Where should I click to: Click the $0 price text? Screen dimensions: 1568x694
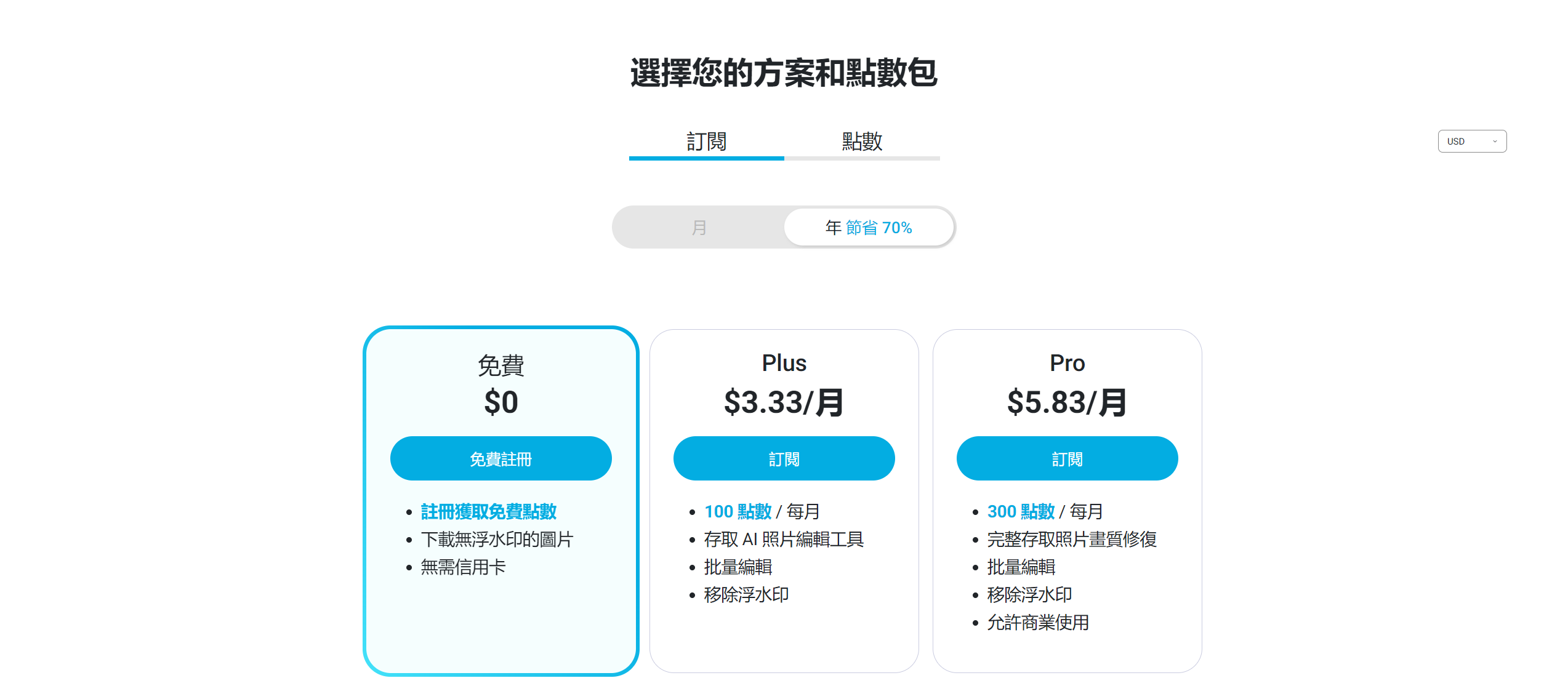[x=501, y=402]
